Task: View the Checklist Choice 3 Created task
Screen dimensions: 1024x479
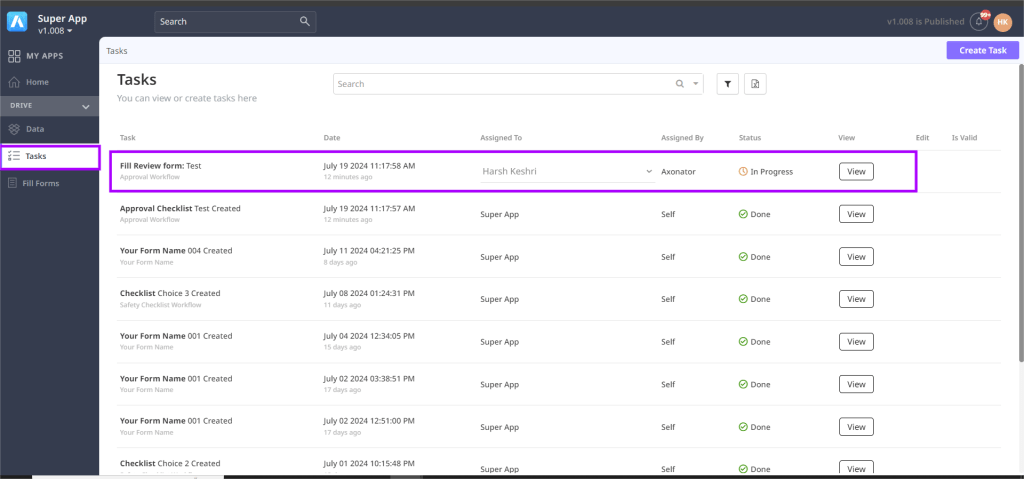Action: click(x=855, y=299)
